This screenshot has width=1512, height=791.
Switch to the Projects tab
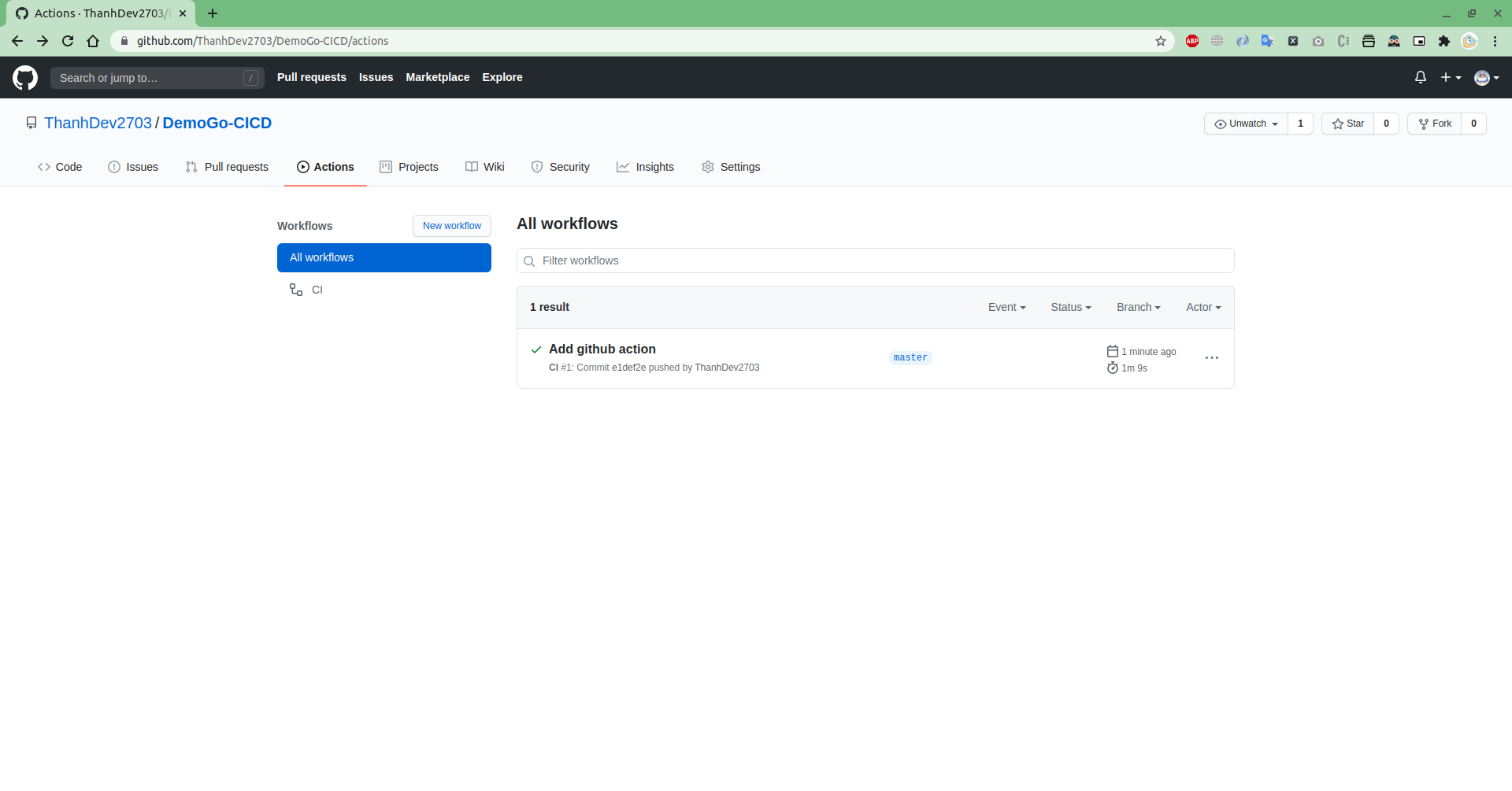(409, 167)
